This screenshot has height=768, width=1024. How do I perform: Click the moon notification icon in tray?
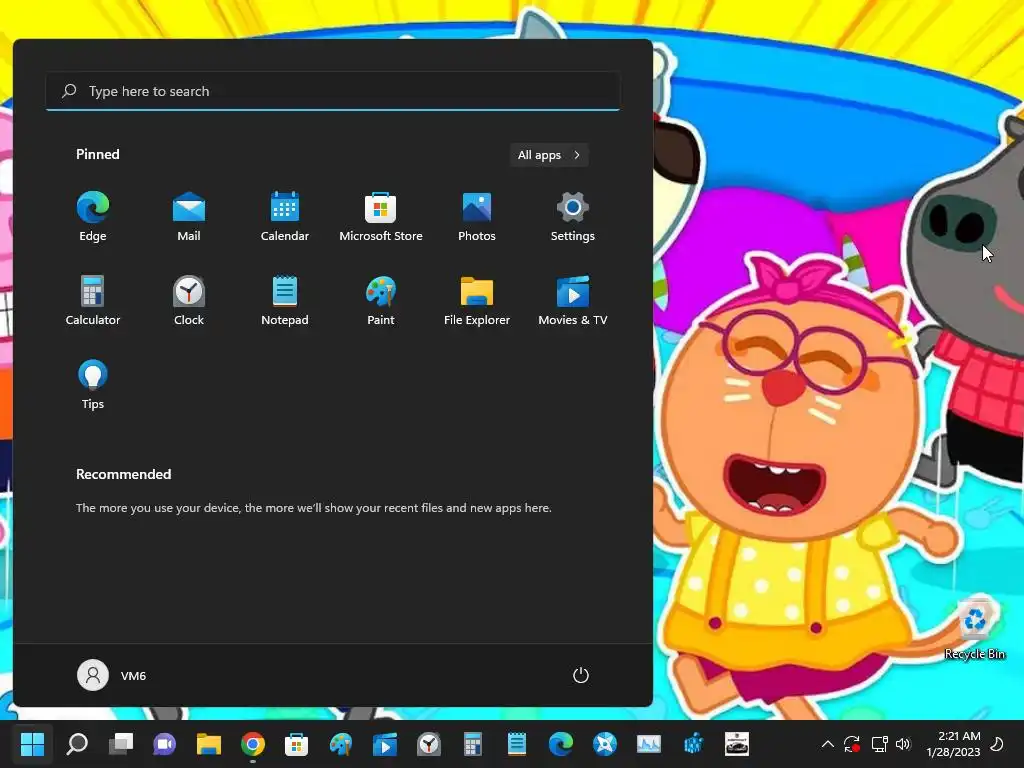click(998, 744)
